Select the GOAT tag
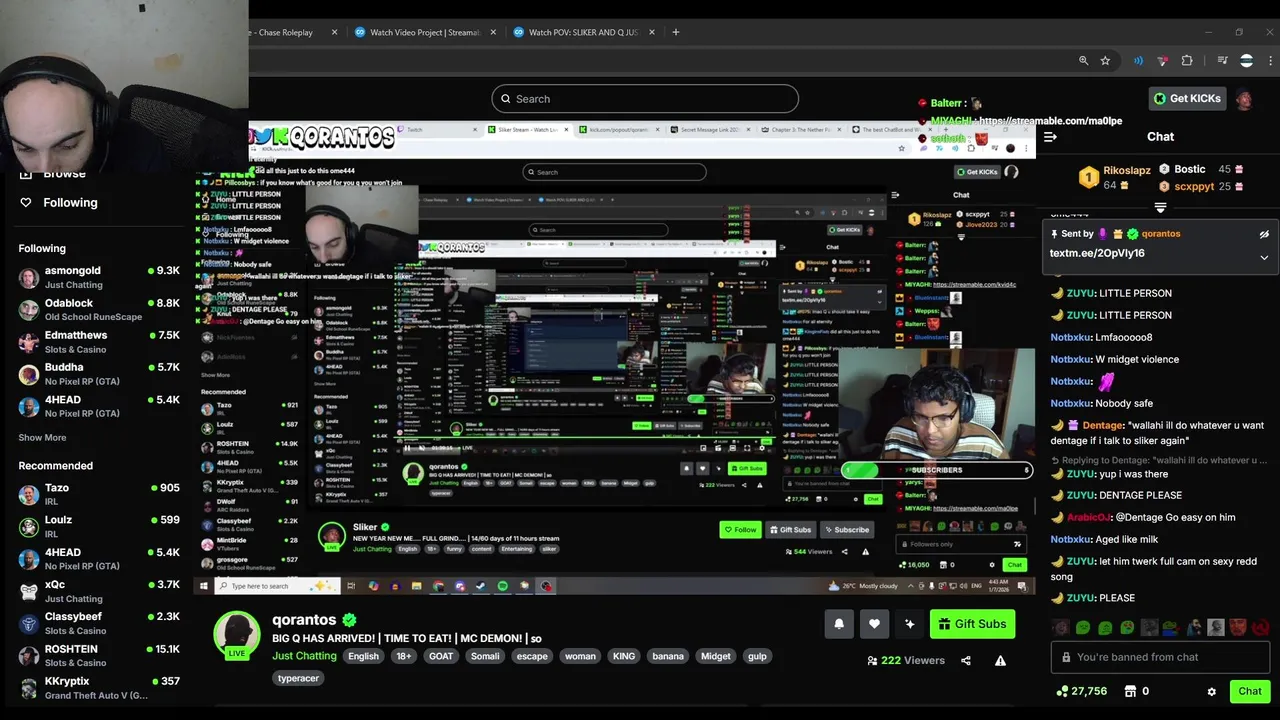Screen dimensions: 1280x720 [441, 656]
